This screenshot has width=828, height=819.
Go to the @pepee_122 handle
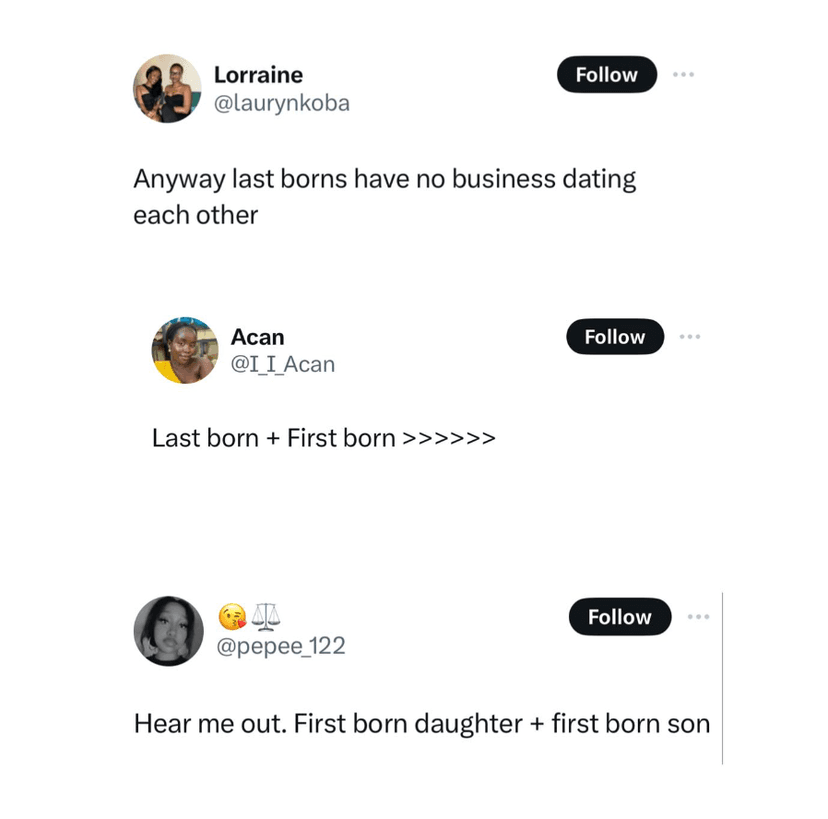[x=281, y=646]
